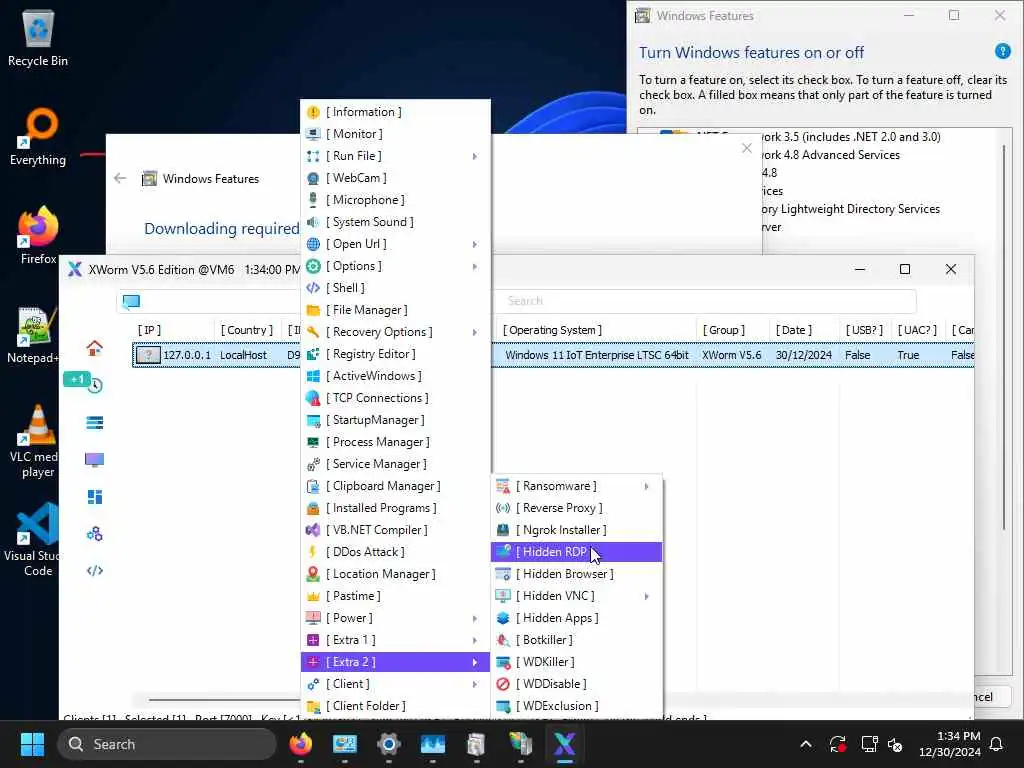
Task: Select the Information menu entry
Action: [x=395, y=112]
